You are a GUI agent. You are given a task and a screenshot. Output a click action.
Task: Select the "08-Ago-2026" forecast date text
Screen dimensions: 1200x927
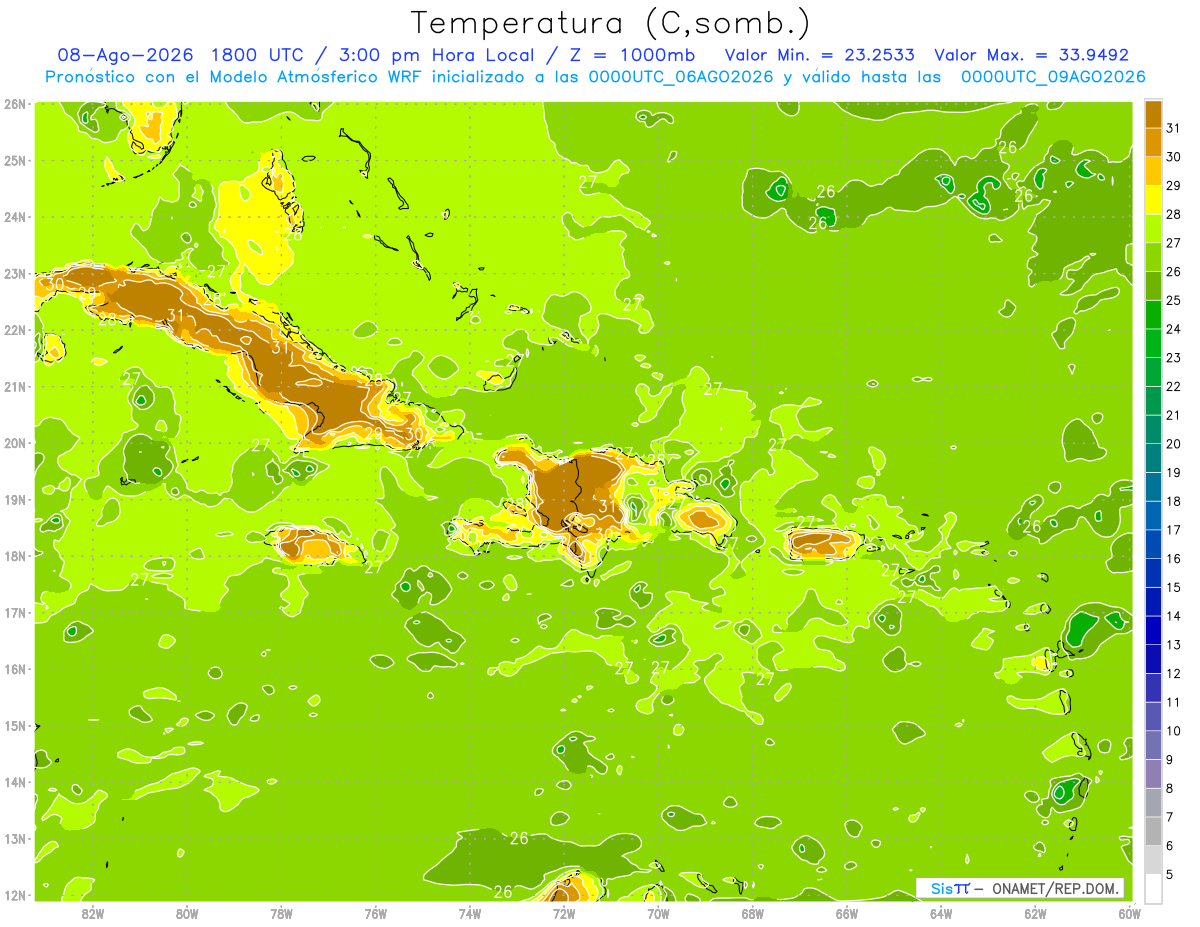(124, 56)
